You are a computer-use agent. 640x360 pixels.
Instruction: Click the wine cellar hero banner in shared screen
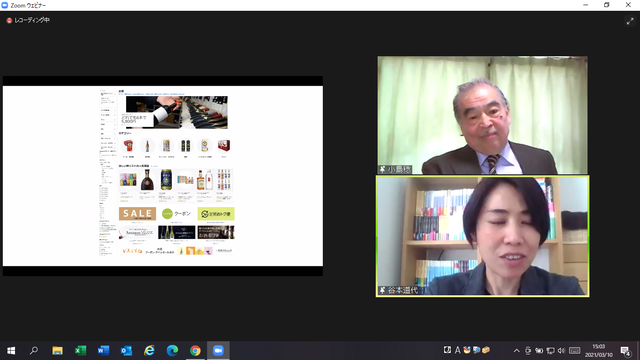pos(177,112)
